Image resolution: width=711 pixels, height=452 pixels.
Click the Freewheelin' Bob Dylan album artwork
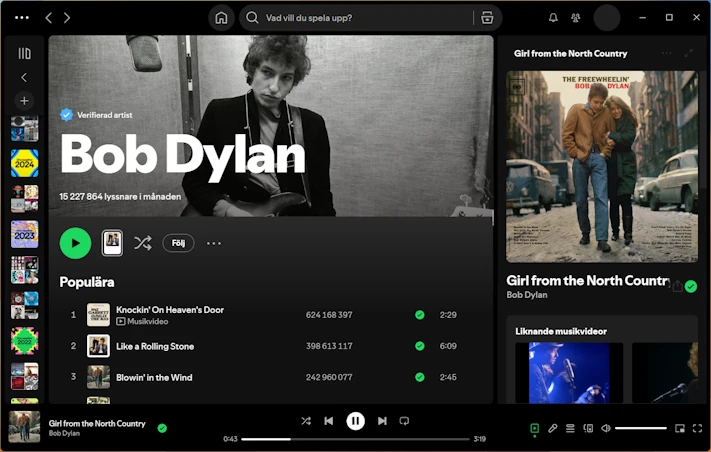point(602,166)
